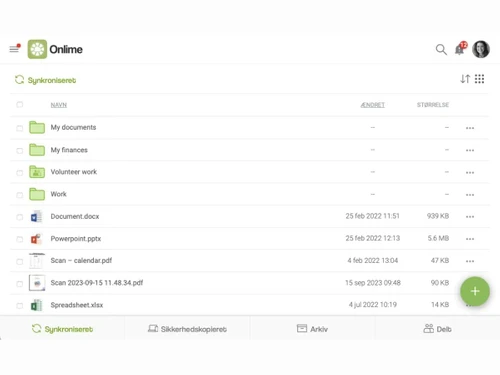Click the Scan – calendar.pdf thumbnail
This screenshot has height=375, width=500.
point(37,261)
